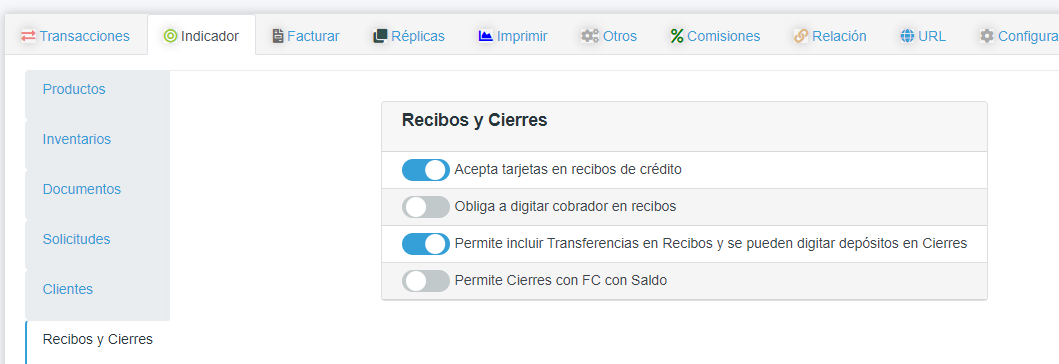Click the URL globe icon
Image resolution: width=1059 pixels, height=364 pixels.
(x=906, y=36)
